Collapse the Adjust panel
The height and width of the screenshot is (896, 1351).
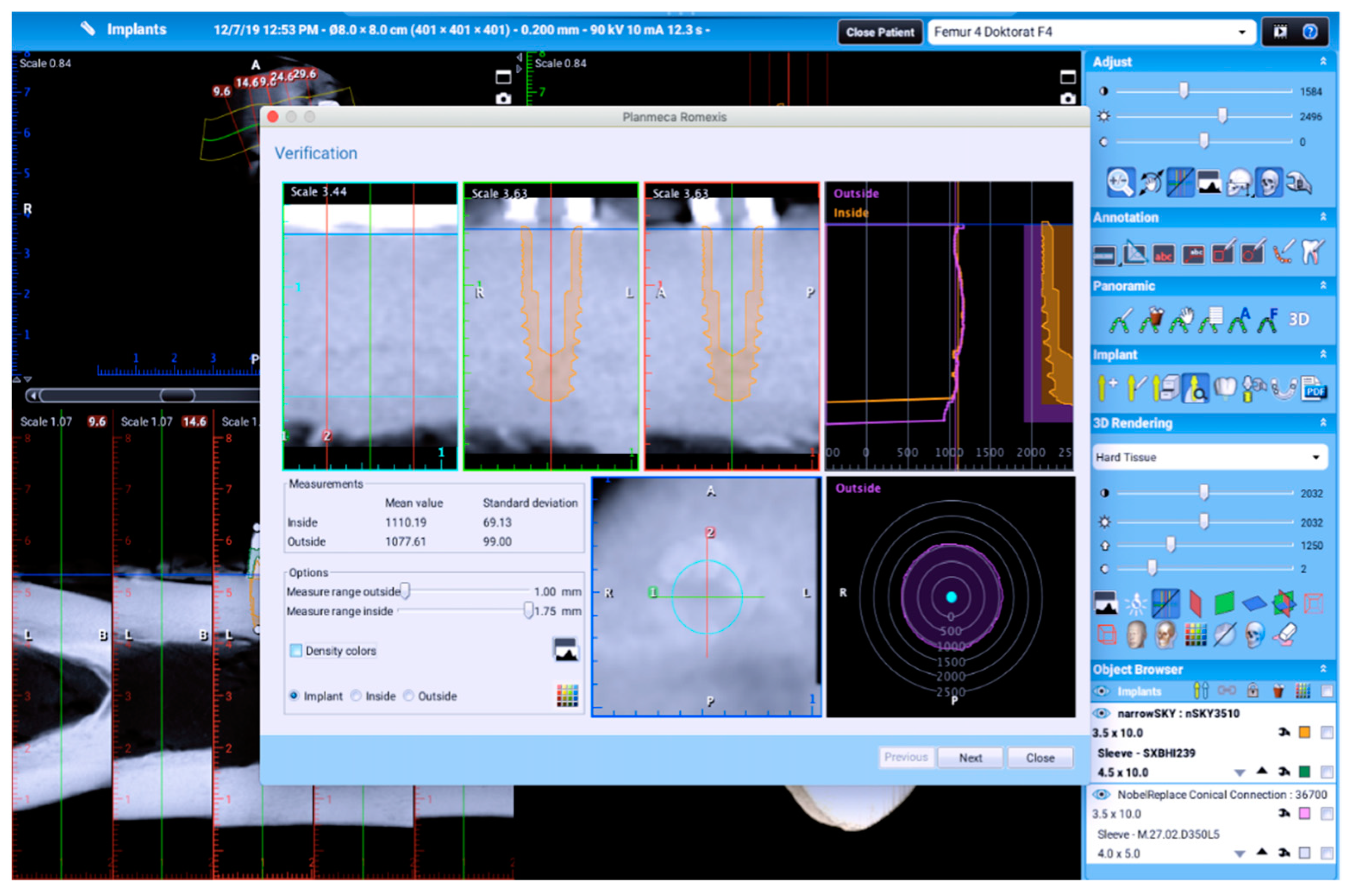click(x=1323, y=61)
